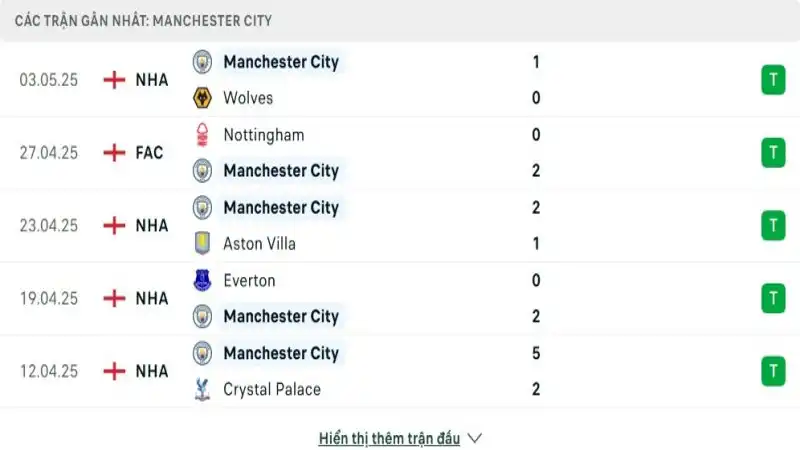Viewport: 800px width, 450px height.
Task: Click green T badge for Nottingham match
Action: [772, 153]
